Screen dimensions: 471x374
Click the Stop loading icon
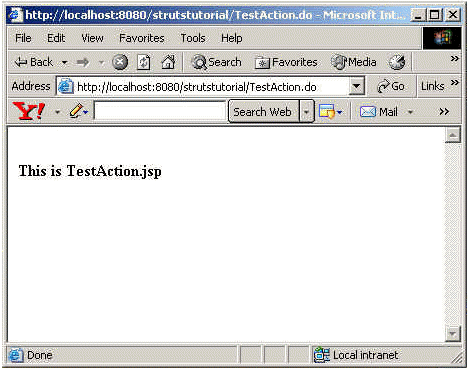click(x=120, y=62)
